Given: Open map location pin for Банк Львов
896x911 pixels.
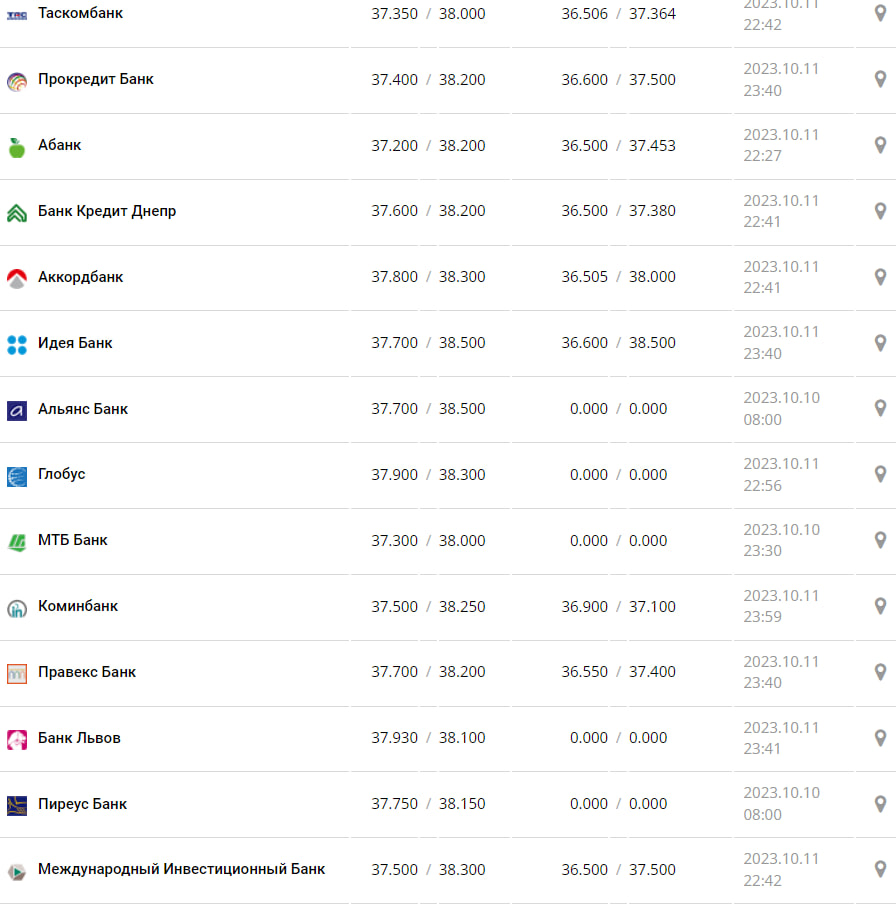Looking at the screenshot, I should click(x=880, y=738).
